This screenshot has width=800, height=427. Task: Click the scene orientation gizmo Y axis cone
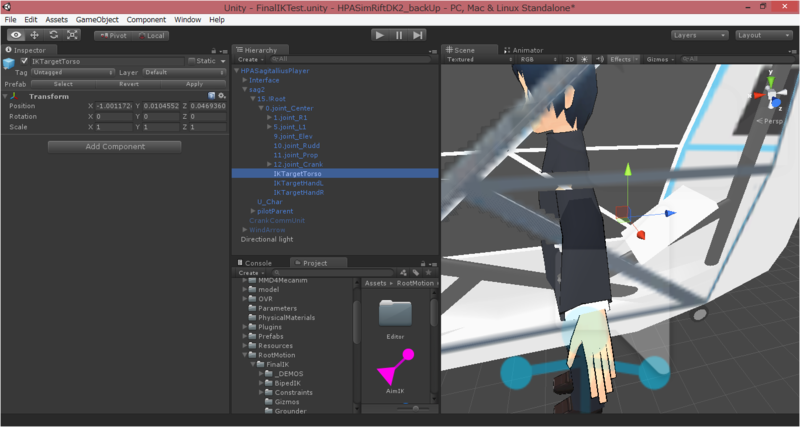(x=771, y=81)
